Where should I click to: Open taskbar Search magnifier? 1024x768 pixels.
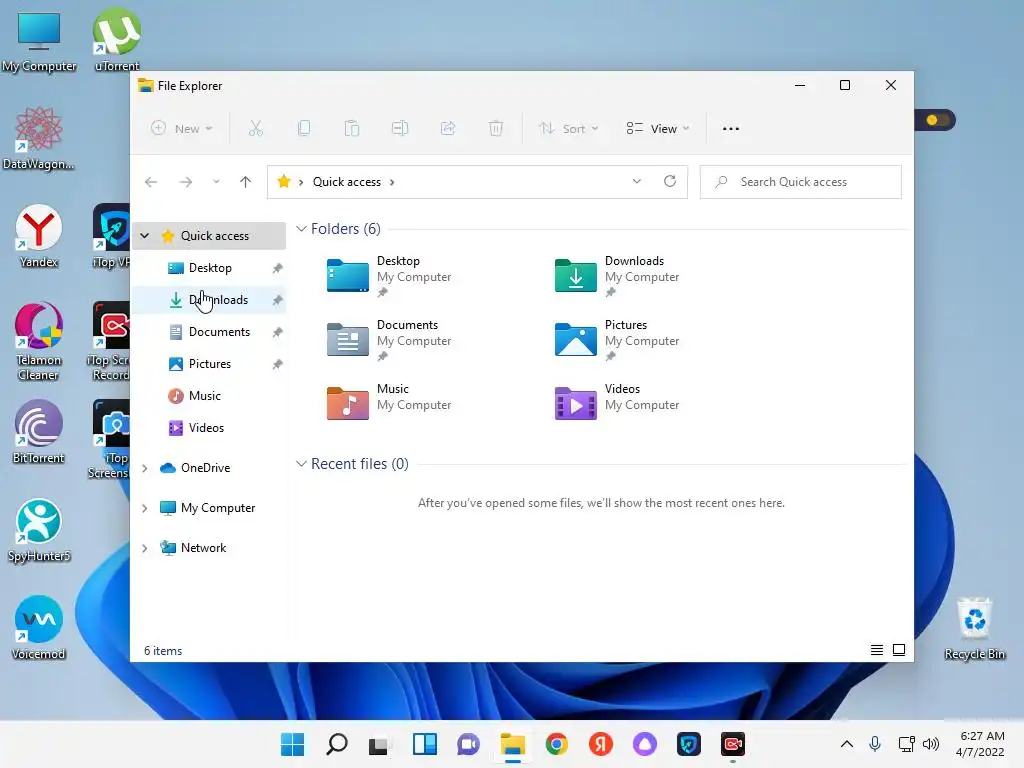(337, 744)
